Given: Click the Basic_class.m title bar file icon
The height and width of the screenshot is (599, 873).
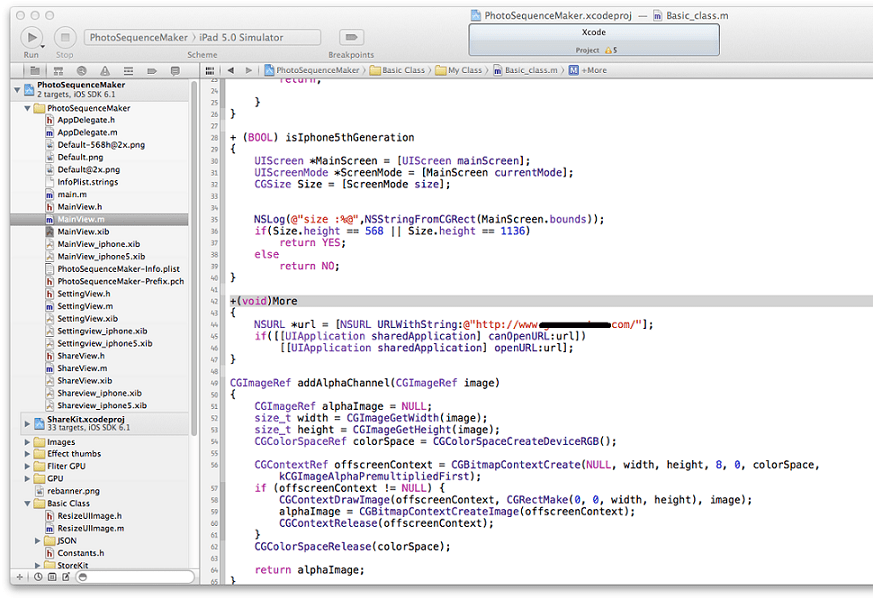Looking at the screenshot, I should coord(658,16).
